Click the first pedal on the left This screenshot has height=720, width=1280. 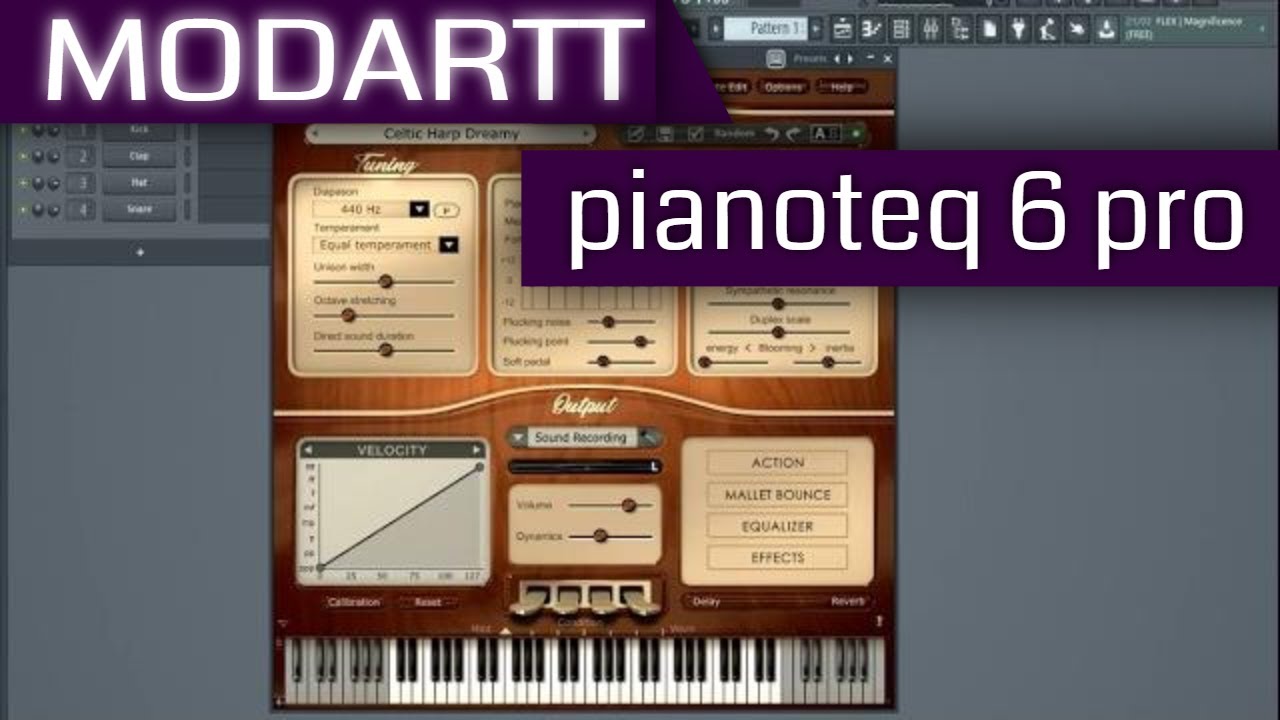coord(531,598)
